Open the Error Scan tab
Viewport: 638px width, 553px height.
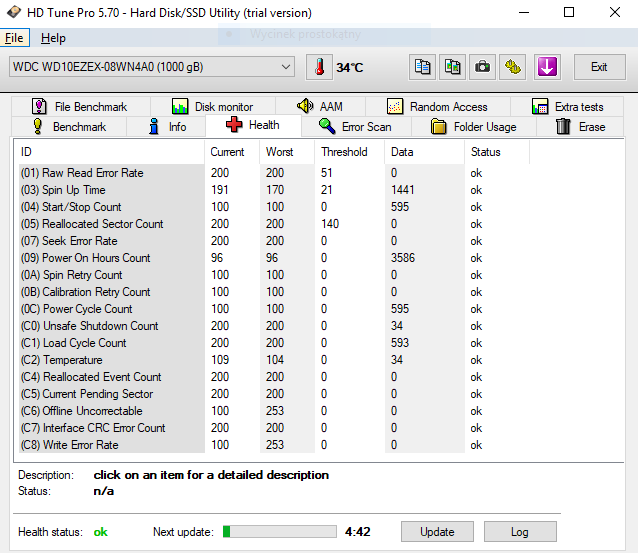[356, 127]
